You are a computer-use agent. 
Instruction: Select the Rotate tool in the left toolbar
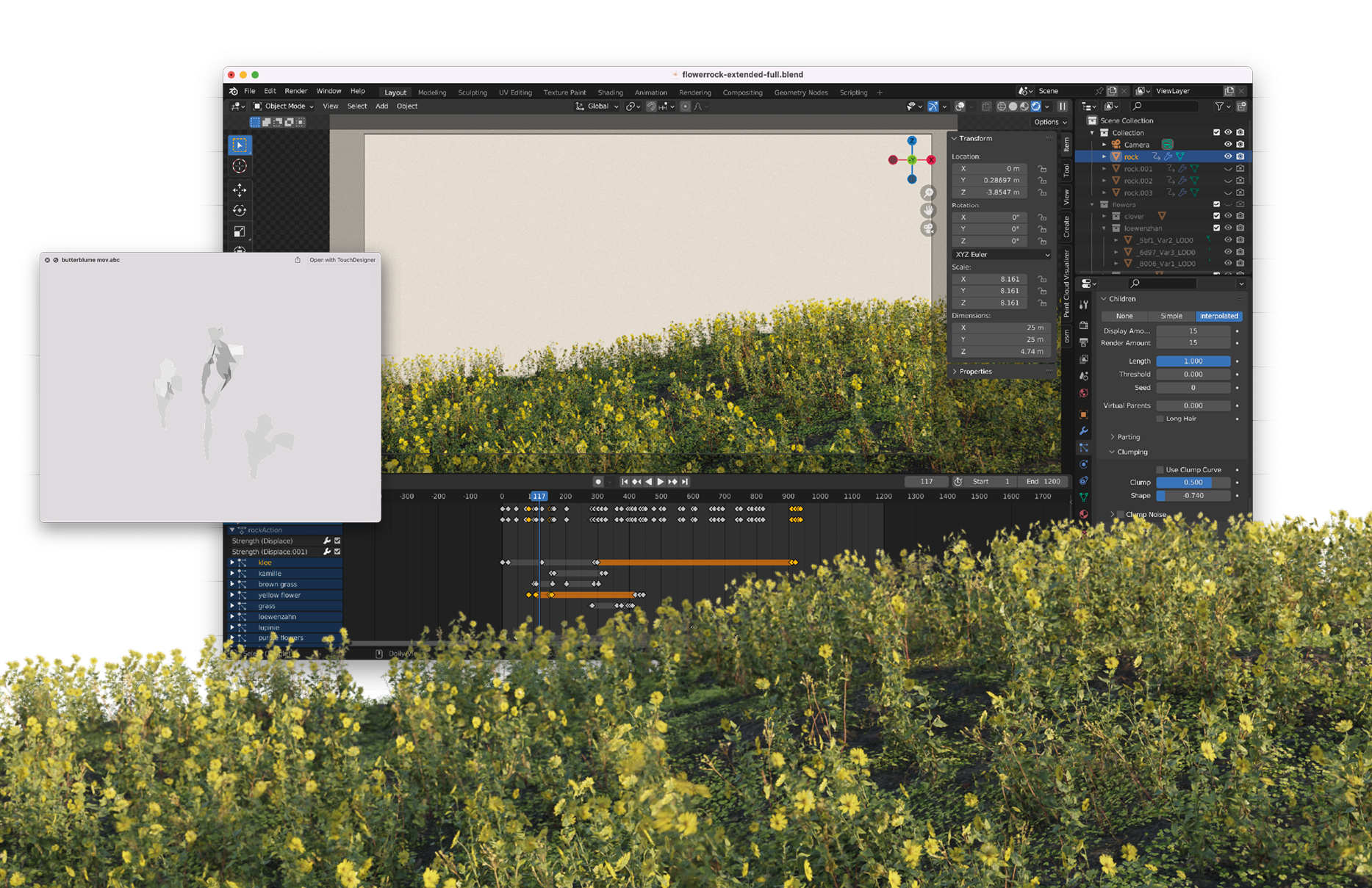coord(240,211)
